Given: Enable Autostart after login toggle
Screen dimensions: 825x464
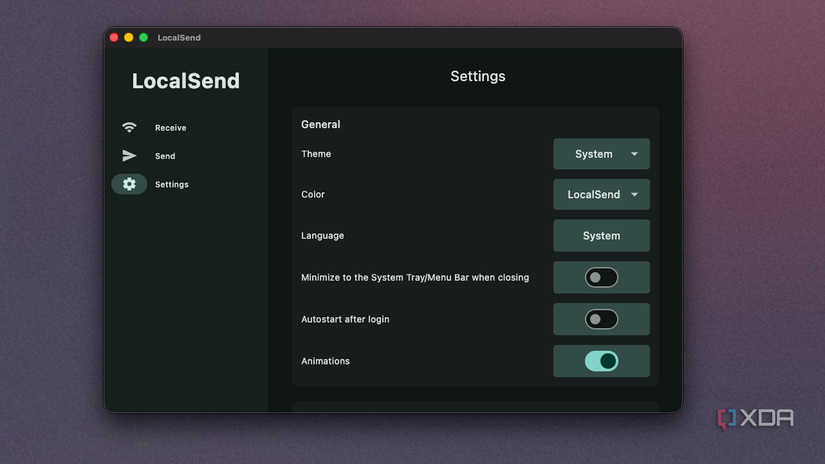Looking at the screenshot, I should tap(601, 319).
